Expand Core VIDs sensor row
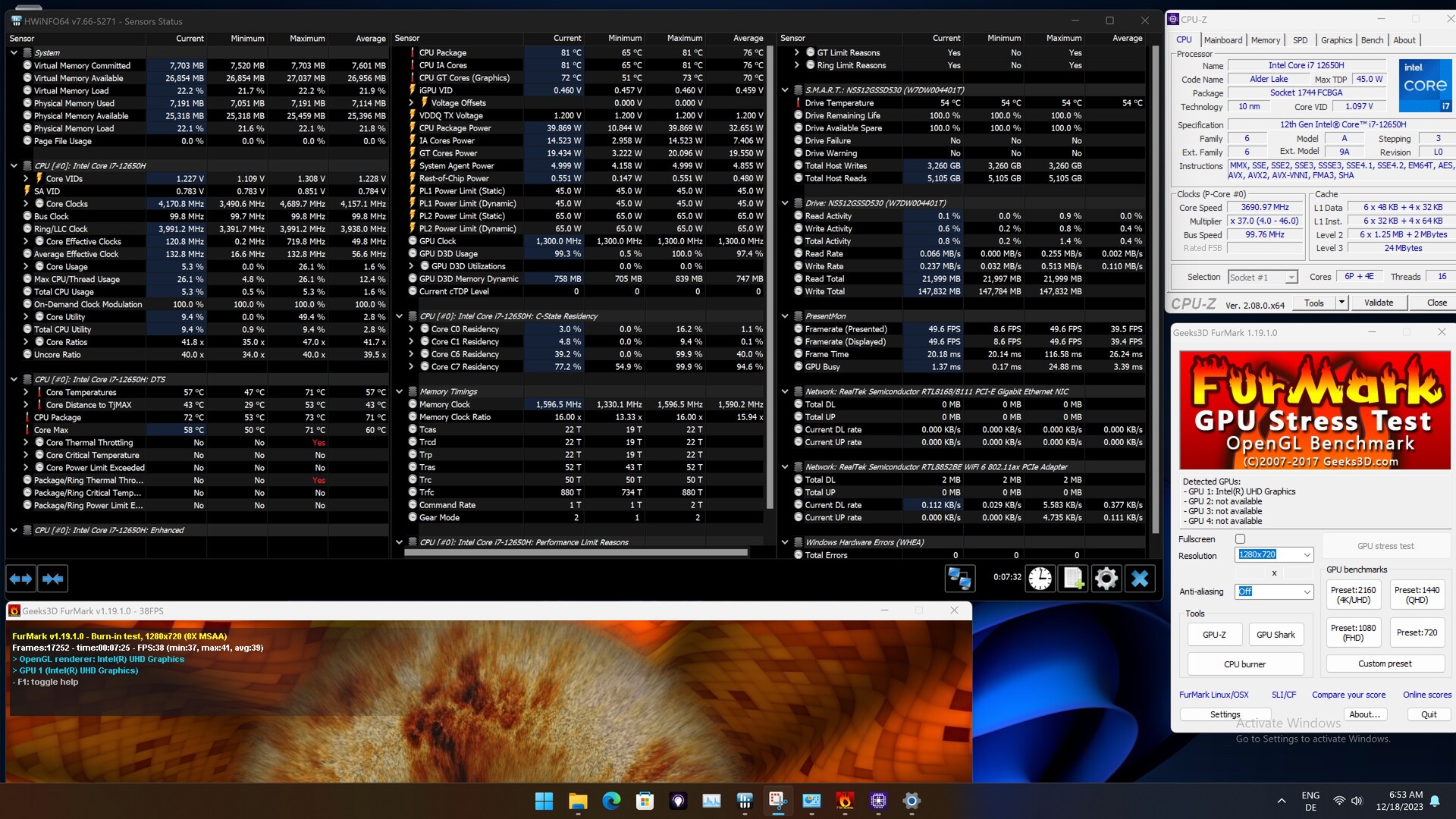Image resolution: width=1456 pixels, height=819 pixels. 26,179
